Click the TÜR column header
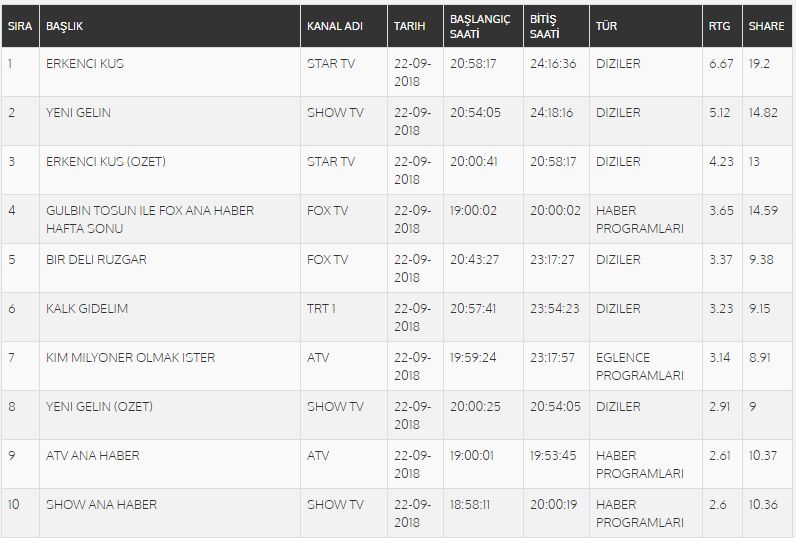796x538 pixels. coord(606,26)
